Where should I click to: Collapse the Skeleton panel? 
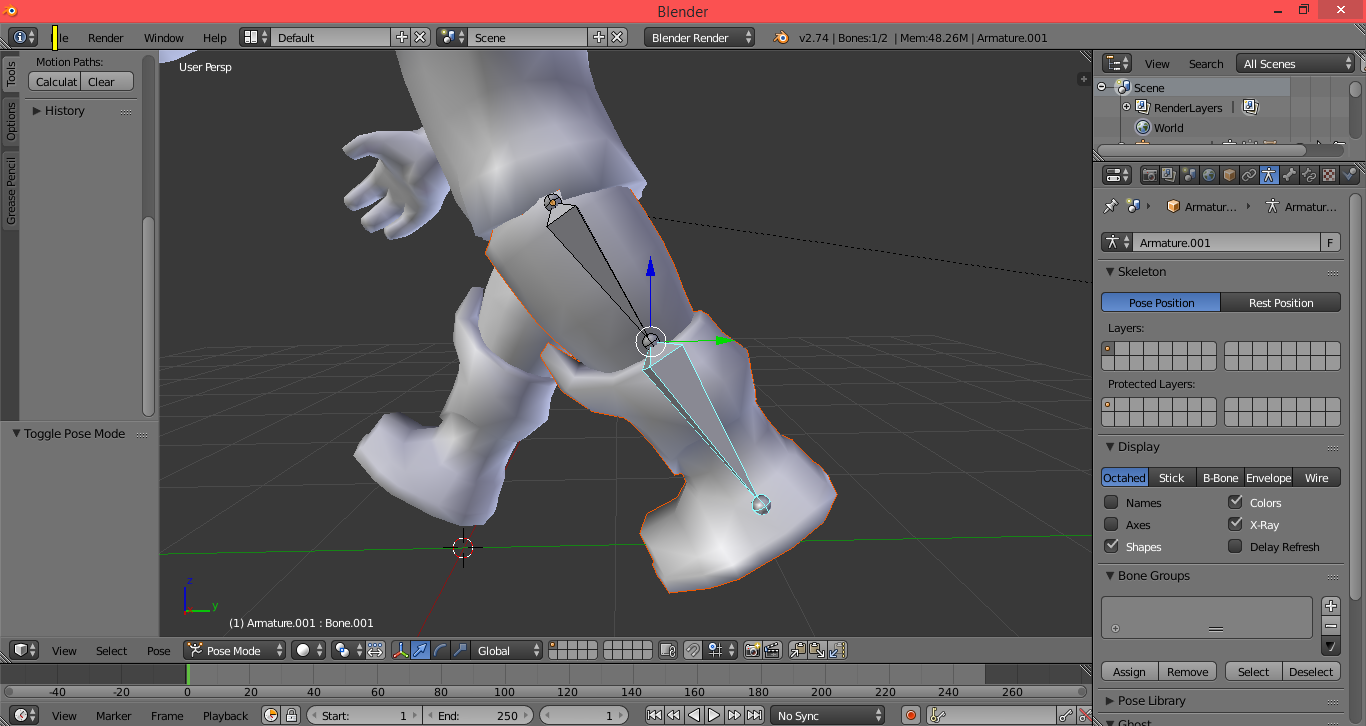(1110, 272)
